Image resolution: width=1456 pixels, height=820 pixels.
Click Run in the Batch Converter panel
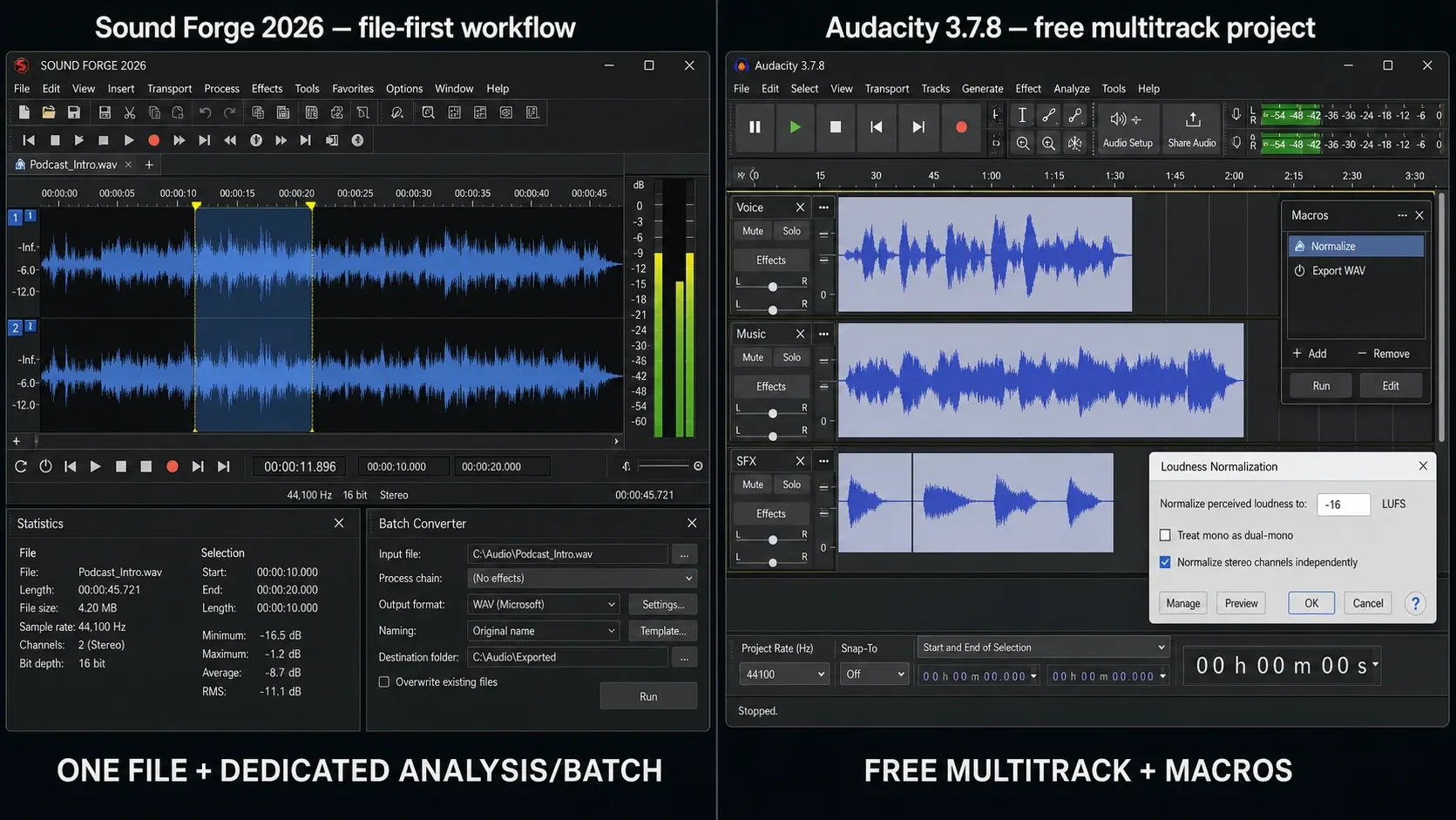tap(648, 696)
